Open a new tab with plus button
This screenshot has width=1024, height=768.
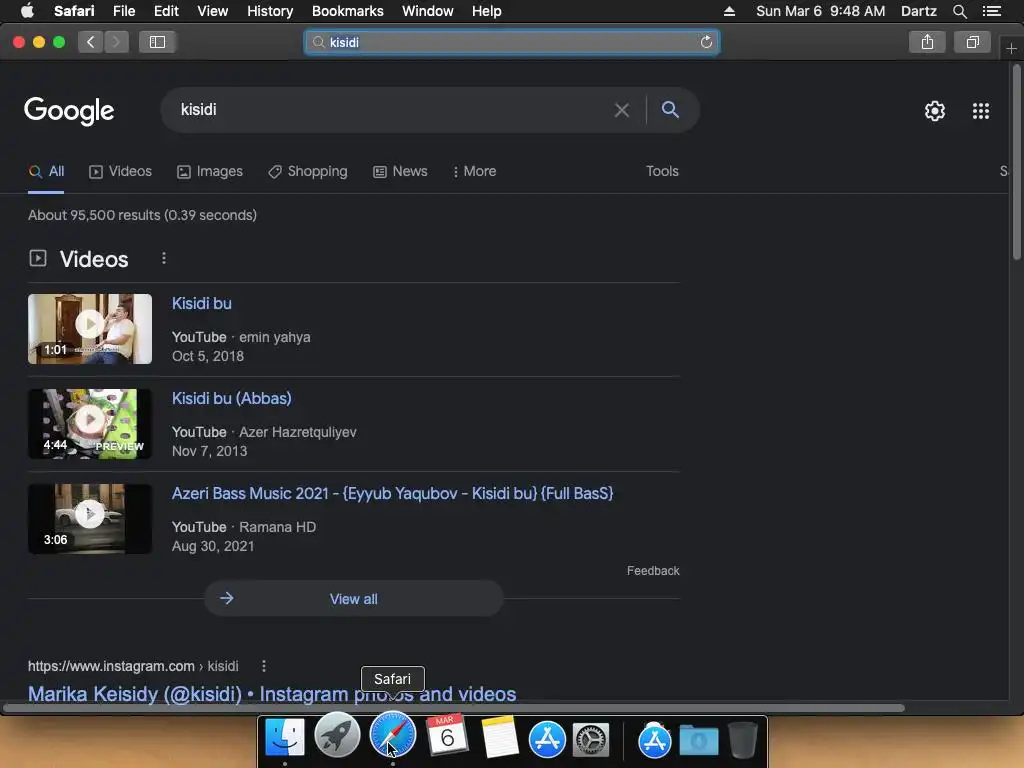point(1011,49)
